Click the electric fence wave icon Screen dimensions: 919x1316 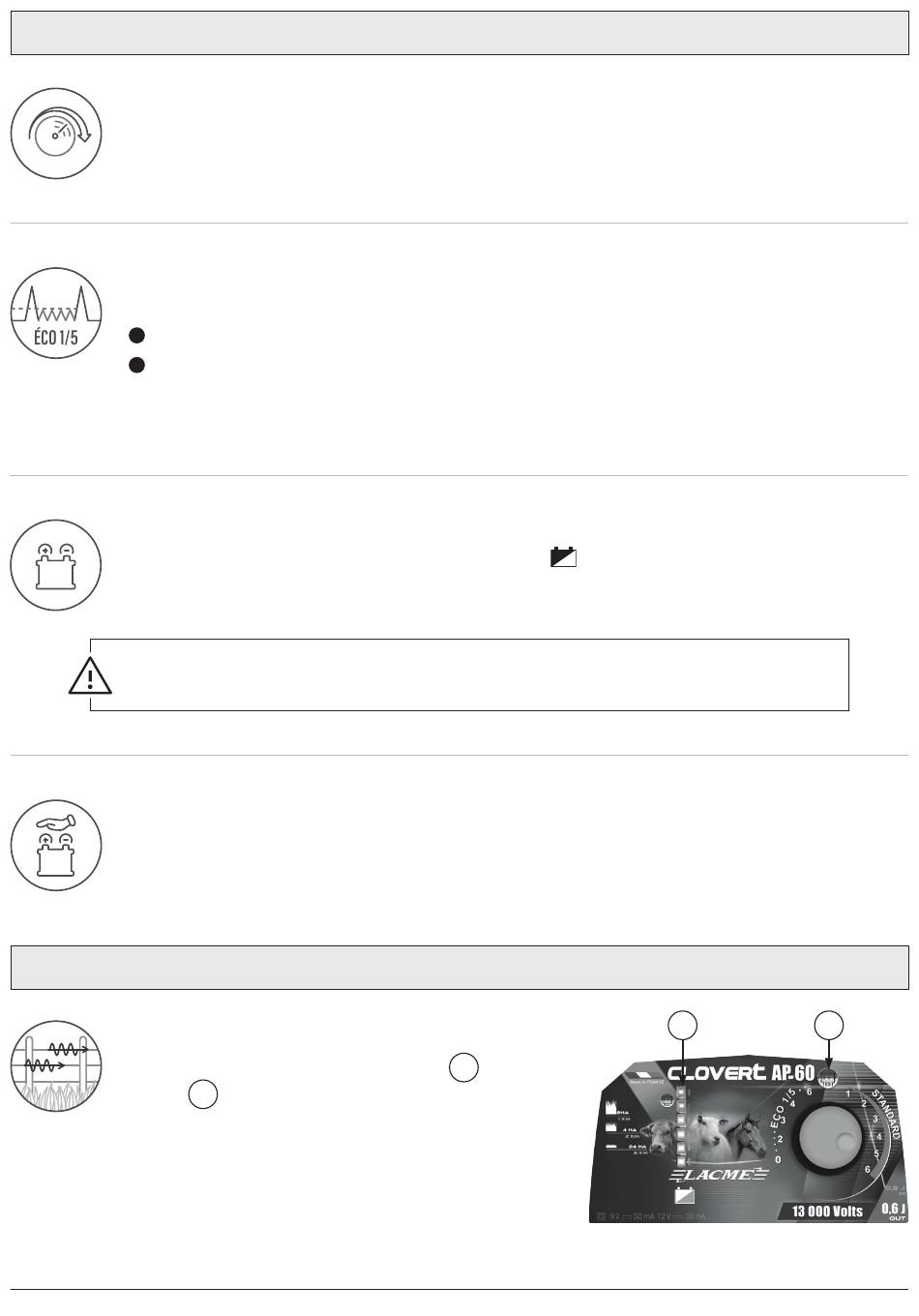click(x=56, y=1066)
